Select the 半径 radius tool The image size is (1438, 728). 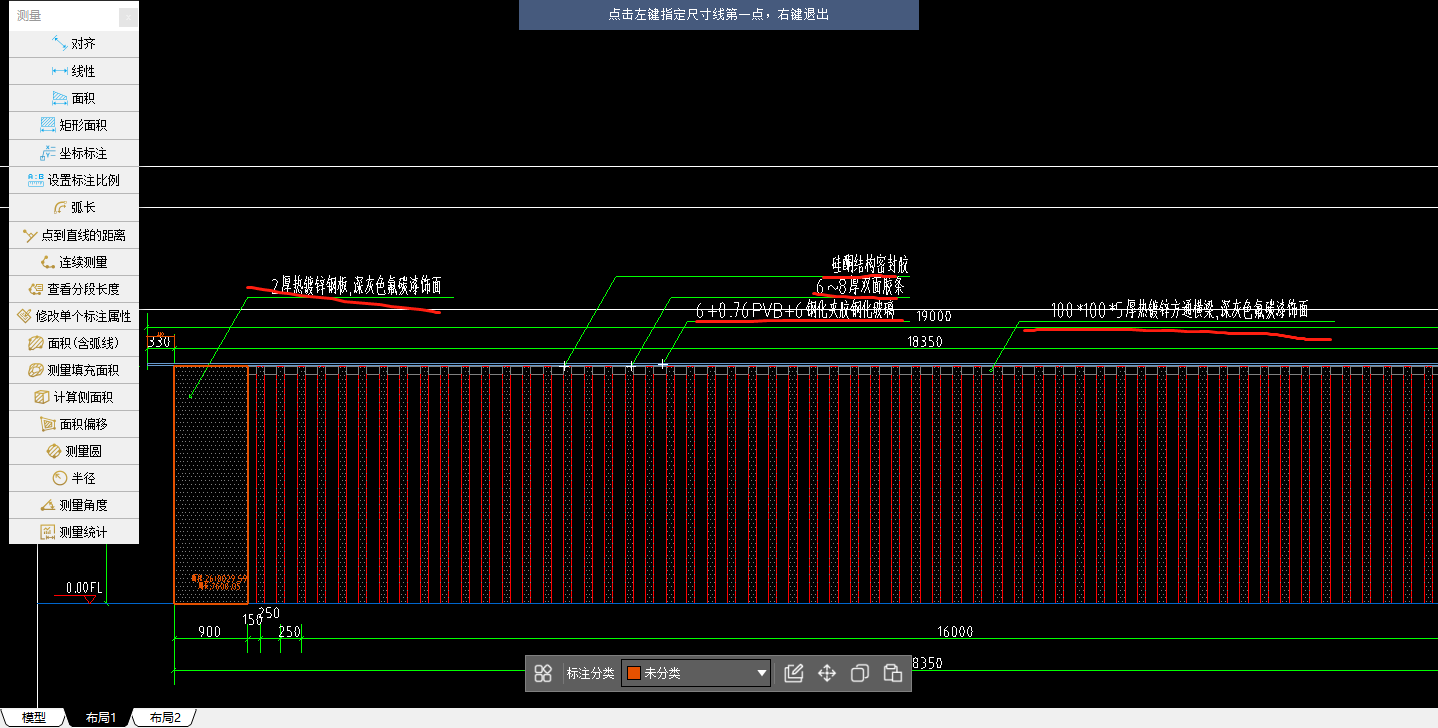73,478
